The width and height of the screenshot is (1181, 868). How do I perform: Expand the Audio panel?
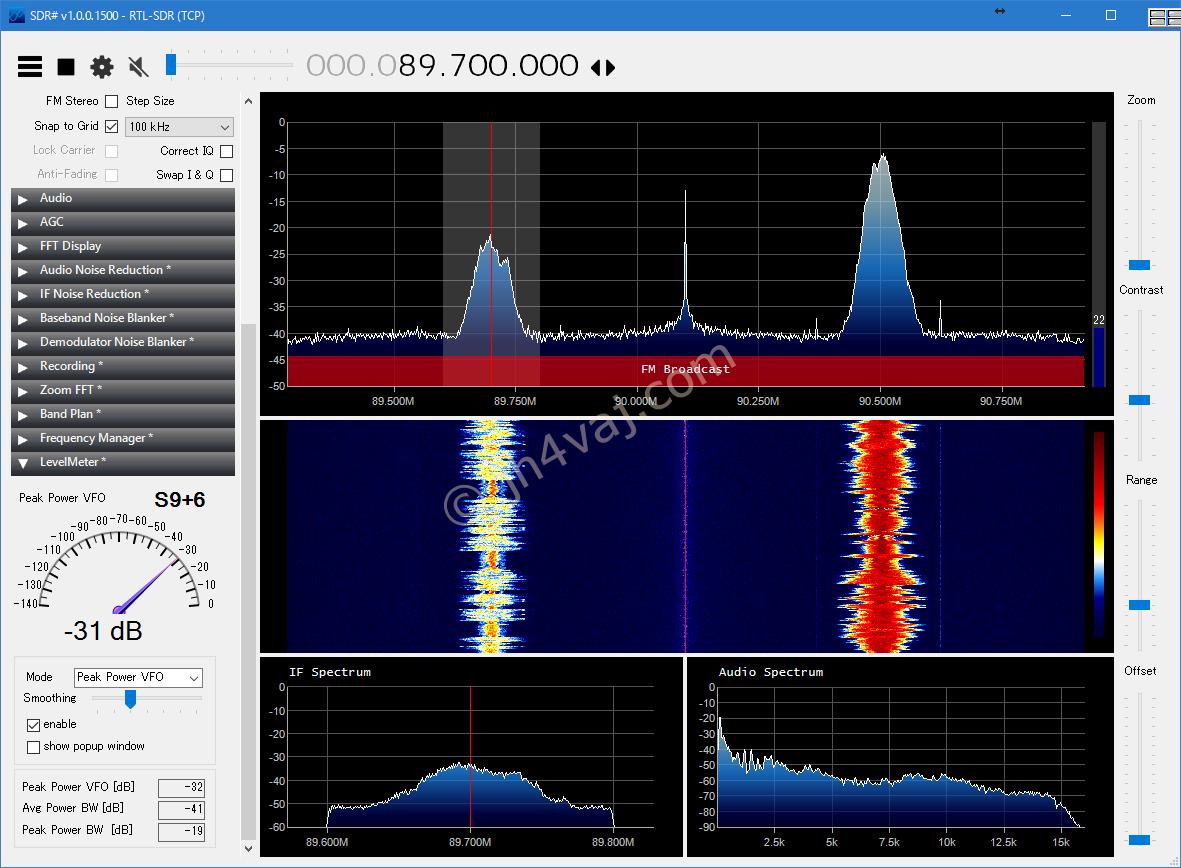coord(123,198)
